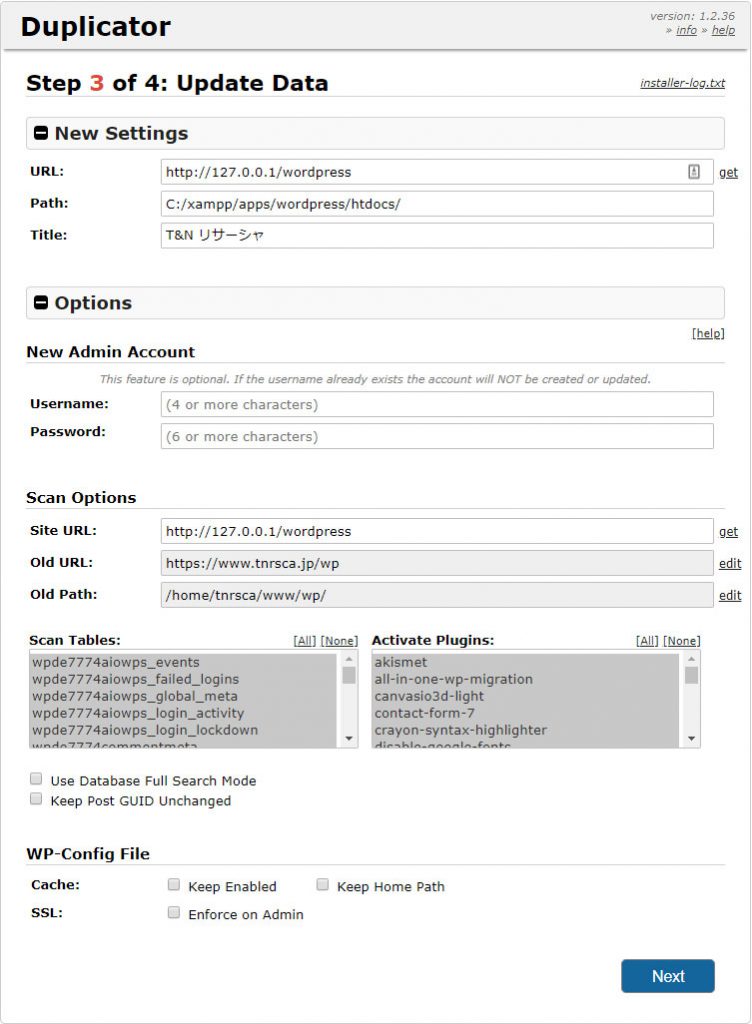Select wpde7774aiowps_global_meta table
Image resolution: width=752 pixels, height=1024 pixels.
pyautogui.click(x=183, y=696)
